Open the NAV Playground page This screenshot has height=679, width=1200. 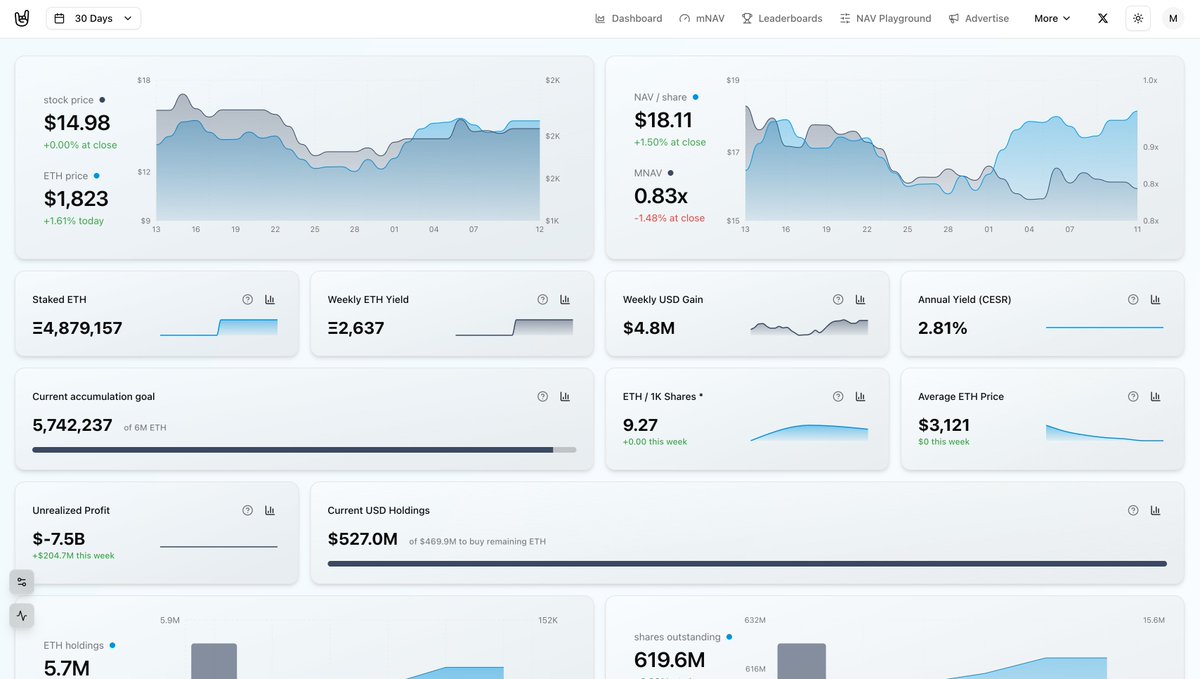885,18
